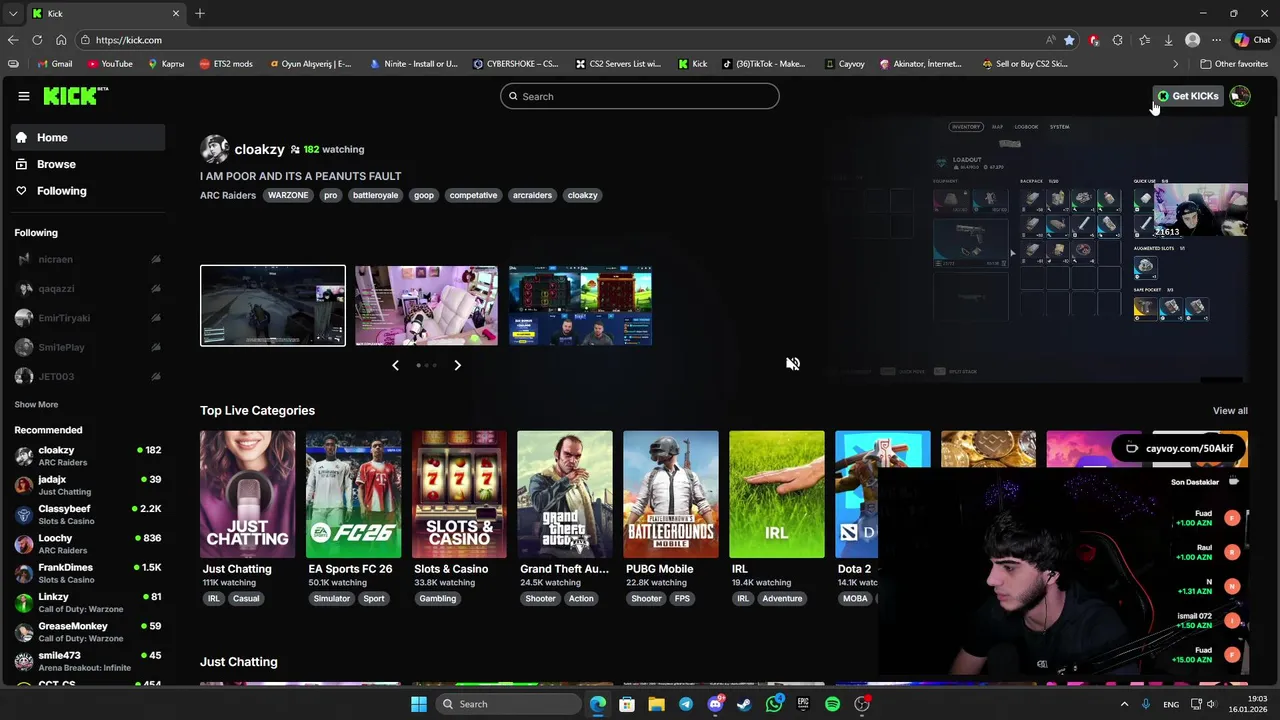Open Windows Start menu
The width and height of the screenshot is (1280, 720).
click(x=418, y=704)
